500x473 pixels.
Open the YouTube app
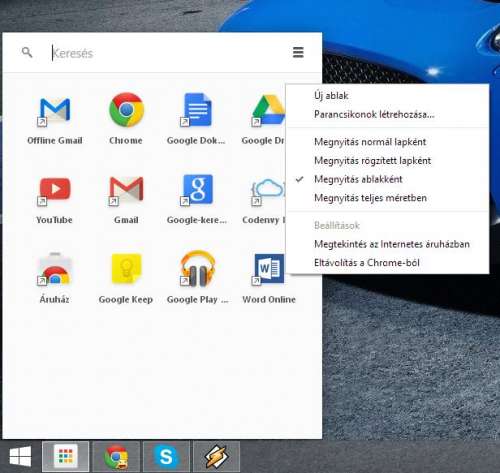[54, 191]
